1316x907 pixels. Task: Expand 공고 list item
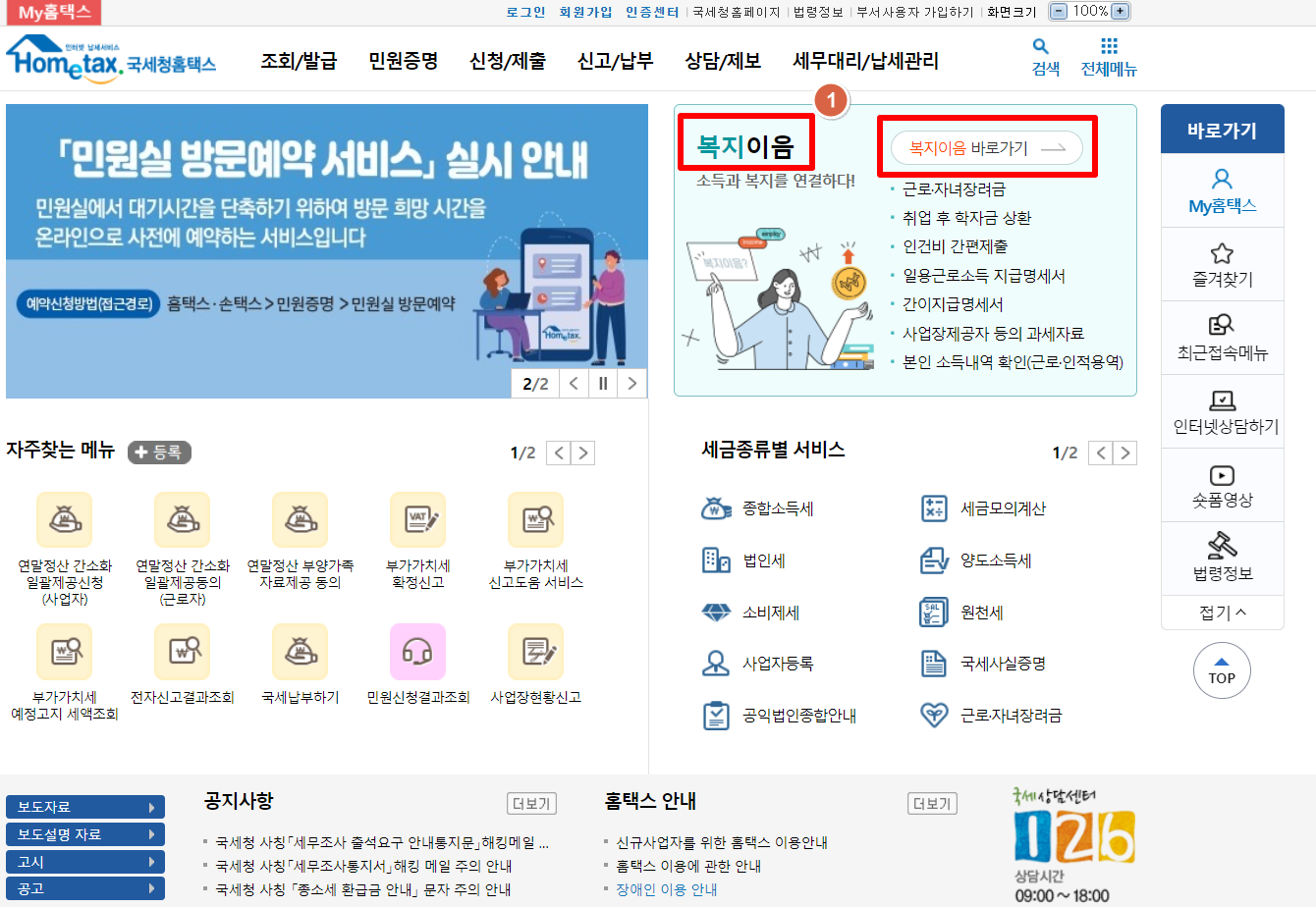pyautogui.click(x=85, y=888)
